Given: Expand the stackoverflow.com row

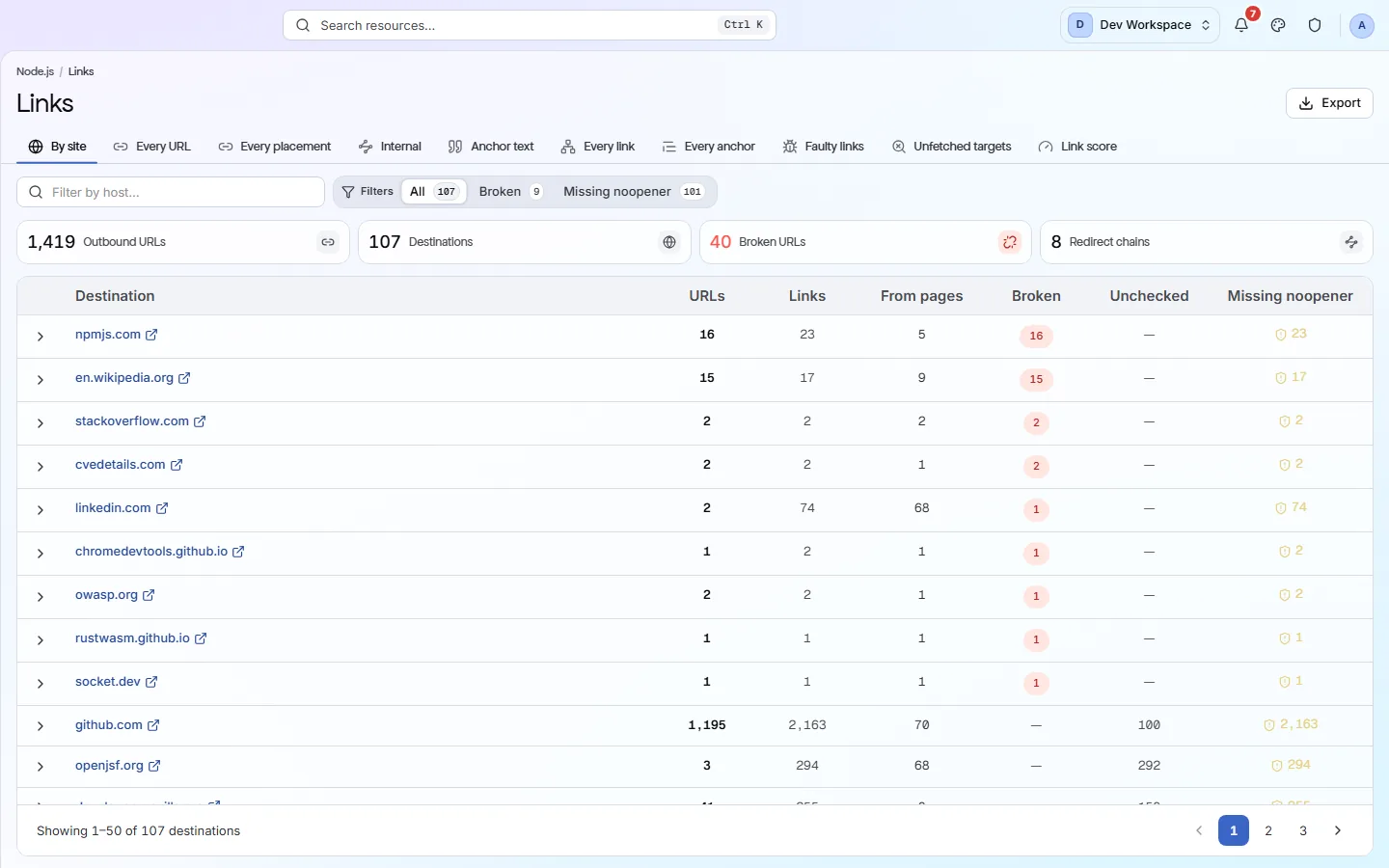Looking at the screenshot, I should (x=41, y=423).
